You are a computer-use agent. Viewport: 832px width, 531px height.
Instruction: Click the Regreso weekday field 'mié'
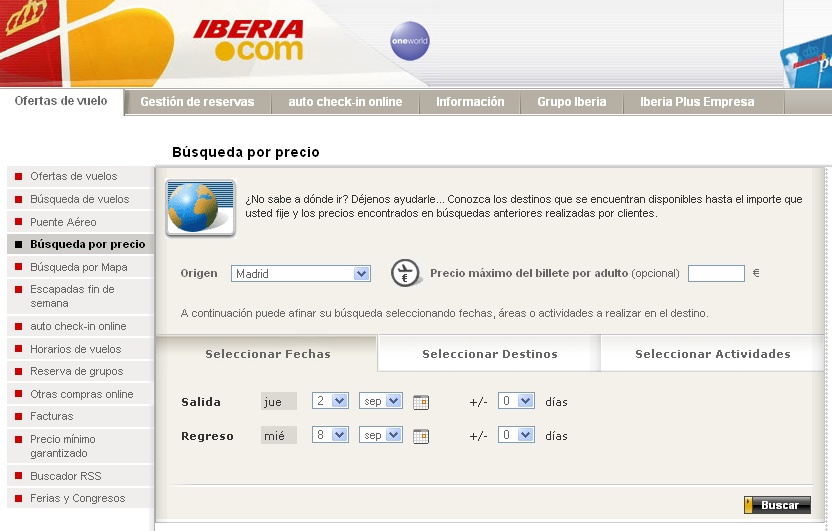279,436
